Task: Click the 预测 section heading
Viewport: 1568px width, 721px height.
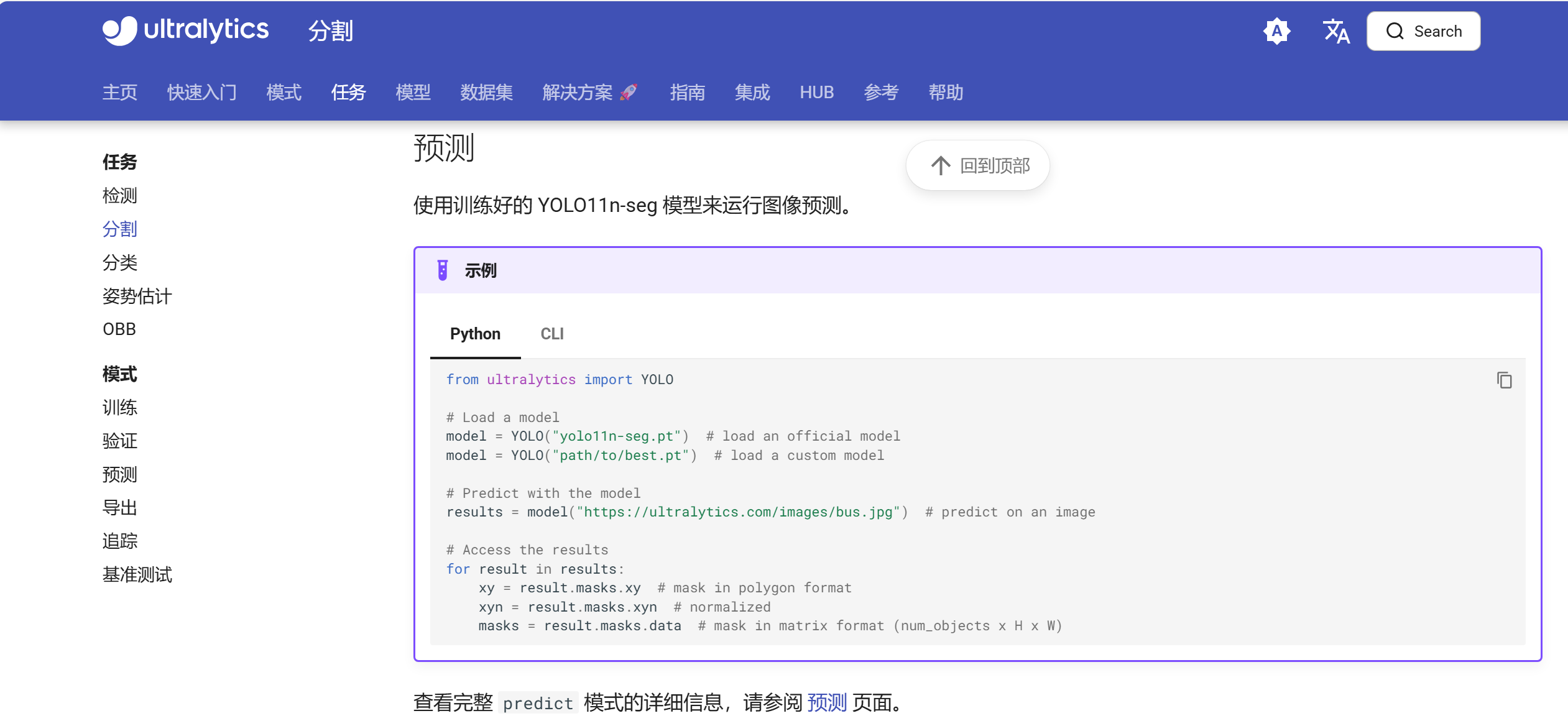Action: pos(444,148)
